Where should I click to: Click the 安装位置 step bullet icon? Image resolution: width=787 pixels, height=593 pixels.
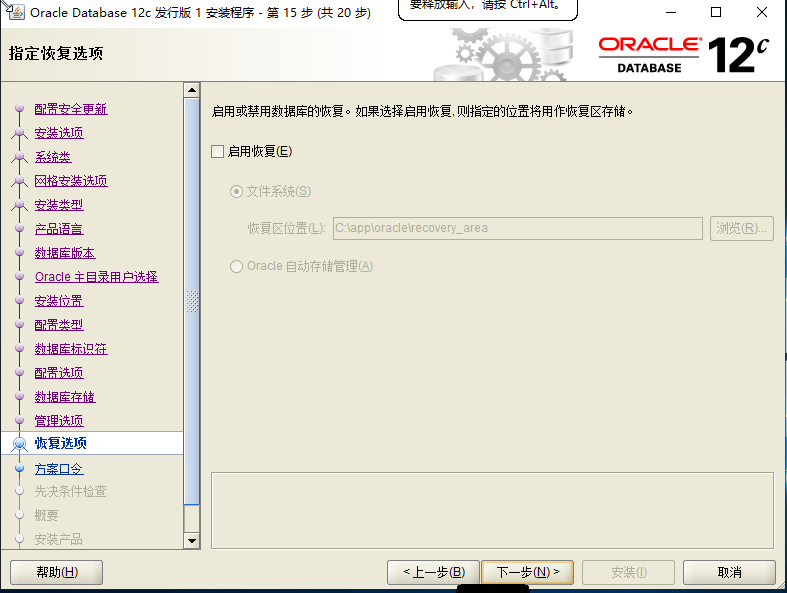coord(20,300)
